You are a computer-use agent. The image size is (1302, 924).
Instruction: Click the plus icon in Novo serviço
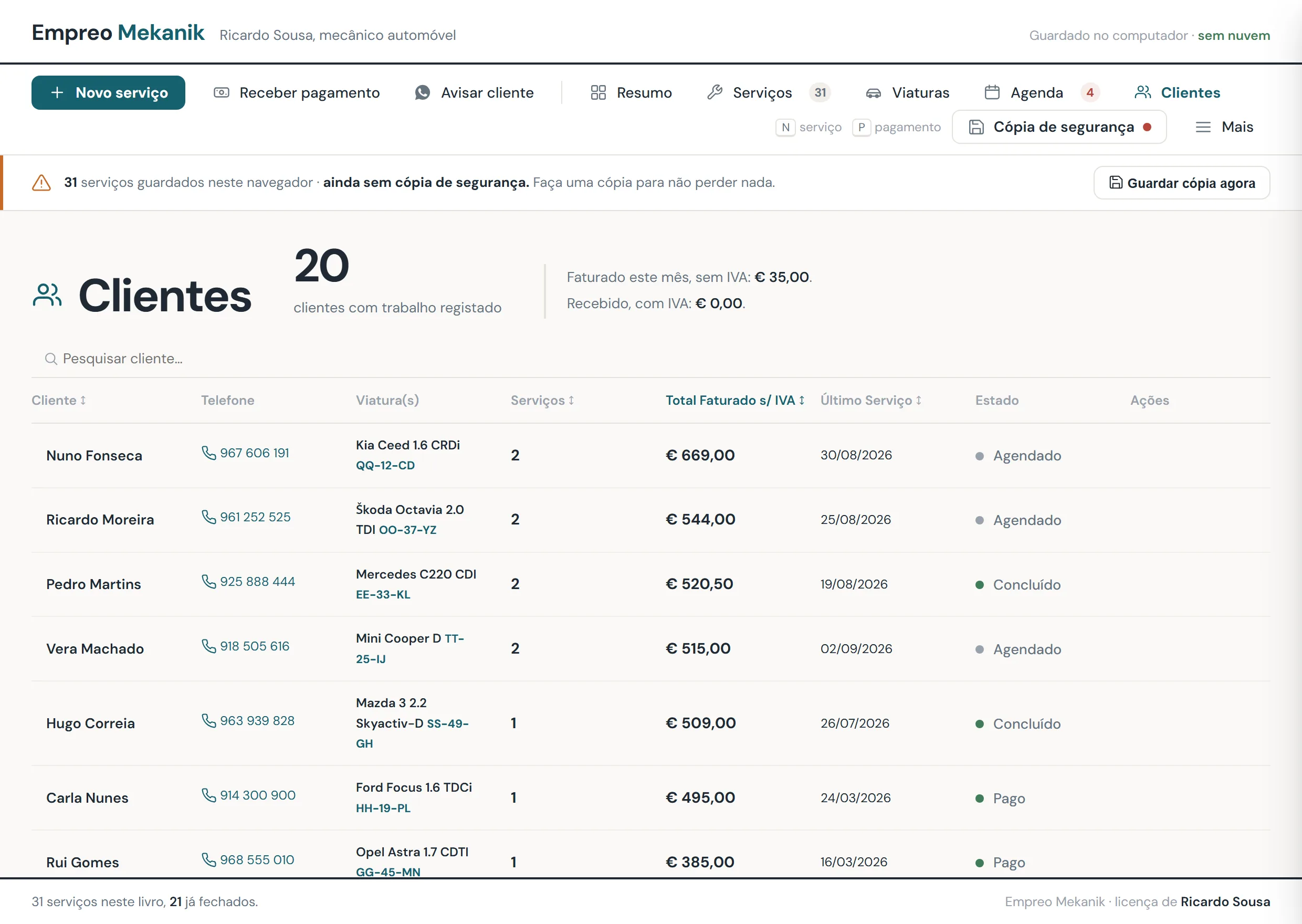point(57,93)
